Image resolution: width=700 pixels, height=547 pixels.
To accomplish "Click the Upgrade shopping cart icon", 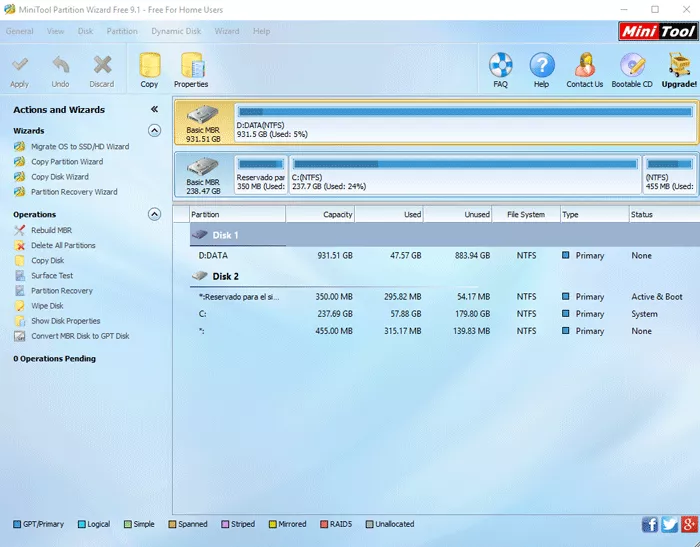I will point(679,65).
